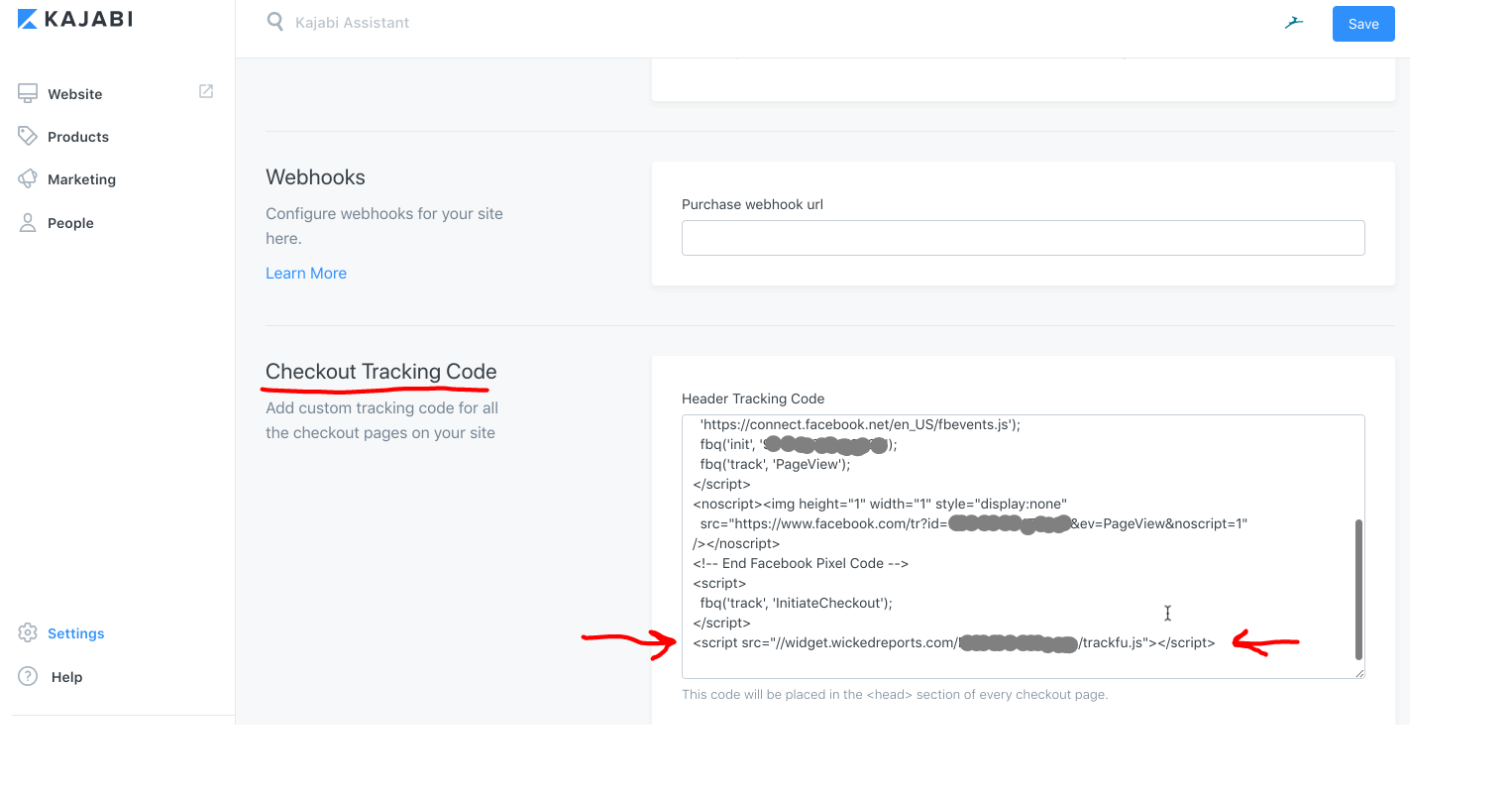The image size is (1512, 797).
Task: Click the connect.facebook.net fbevents.js line
Action: tap(860, 424)
